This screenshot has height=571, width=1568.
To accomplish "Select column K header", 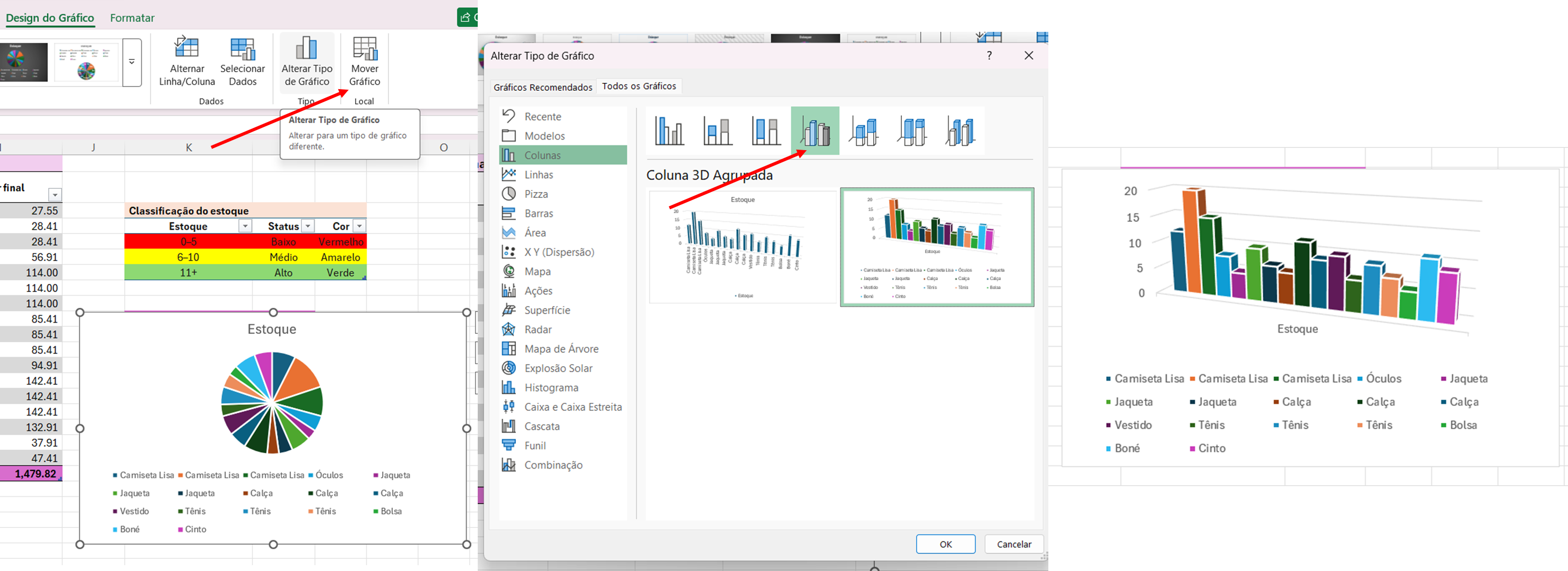I will click(188, 148).
